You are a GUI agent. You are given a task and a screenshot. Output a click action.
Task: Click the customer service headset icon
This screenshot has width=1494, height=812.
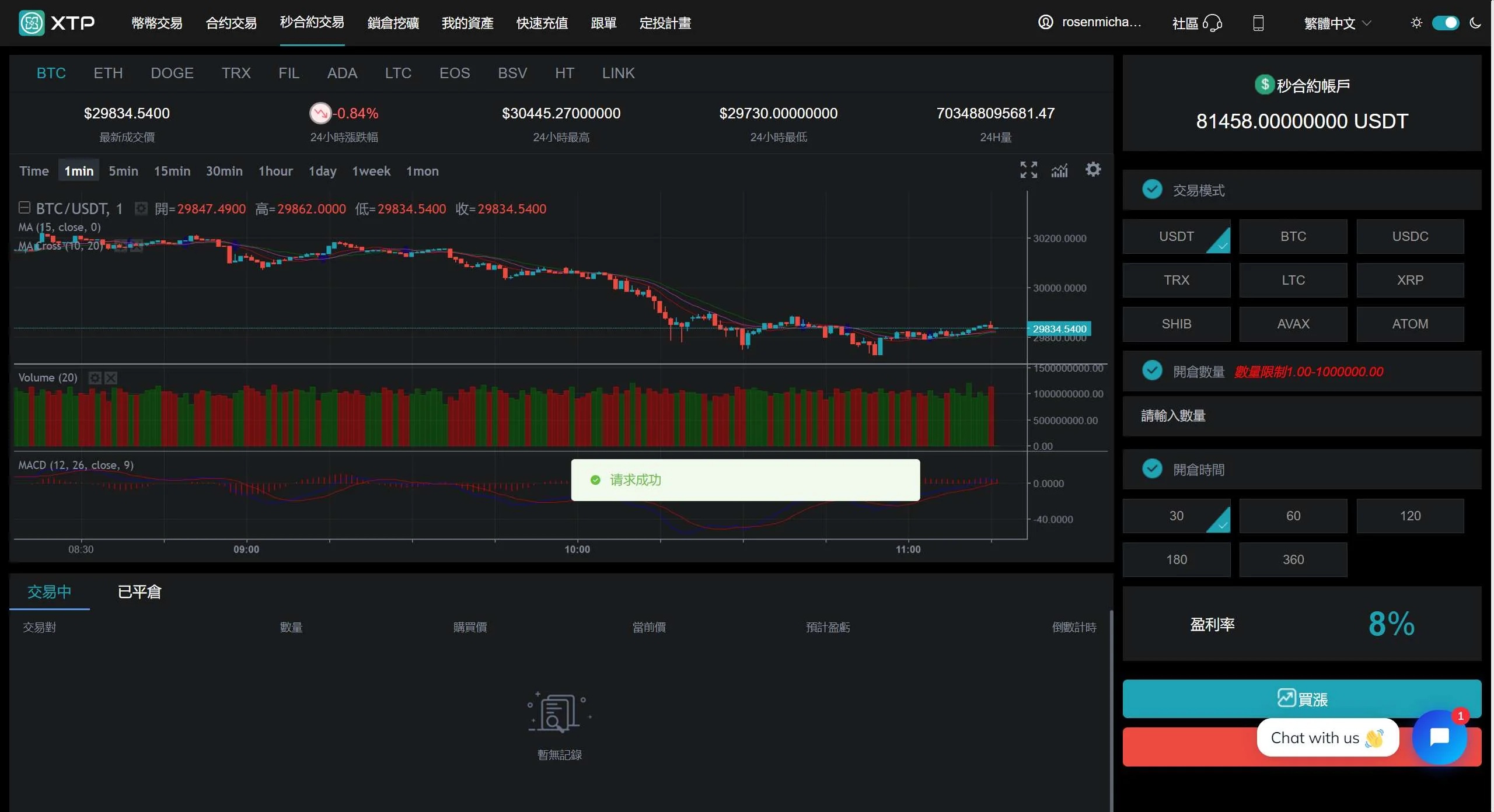pyautogui.click(x=1212, y=23)
